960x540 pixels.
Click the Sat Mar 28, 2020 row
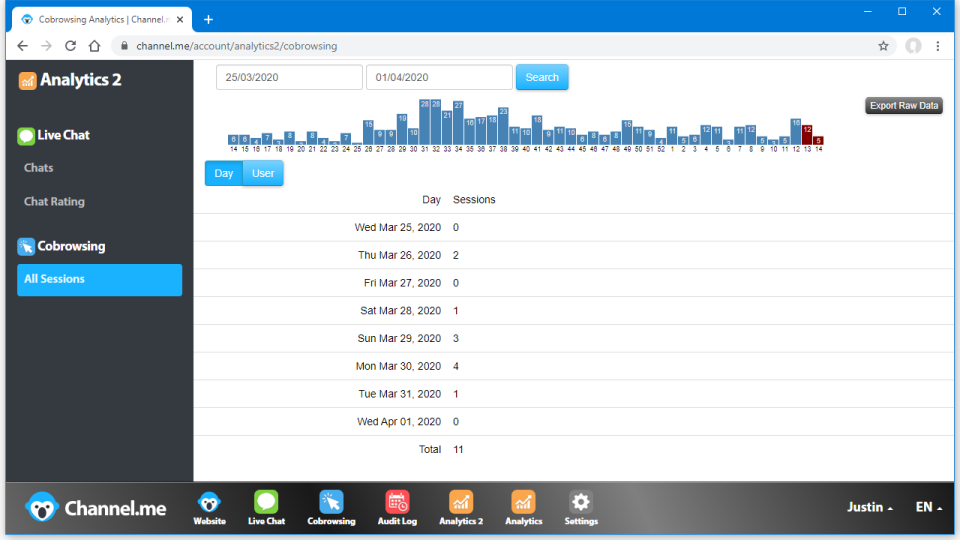pyautogui.click(x=574, y=310)
